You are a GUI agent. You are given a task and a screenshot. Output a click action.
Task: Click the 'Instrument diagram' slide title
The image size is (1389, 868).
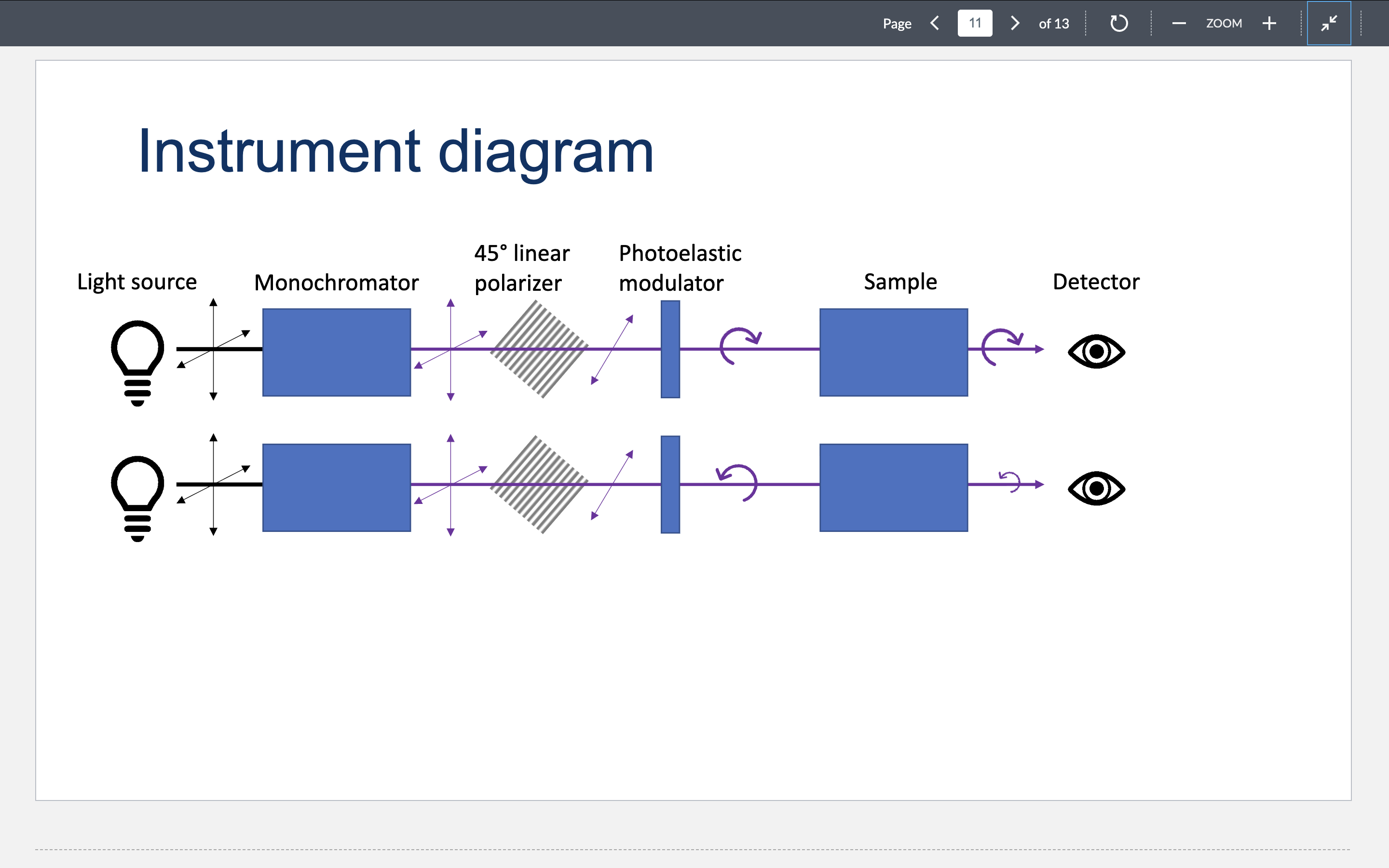coord(395,151)
